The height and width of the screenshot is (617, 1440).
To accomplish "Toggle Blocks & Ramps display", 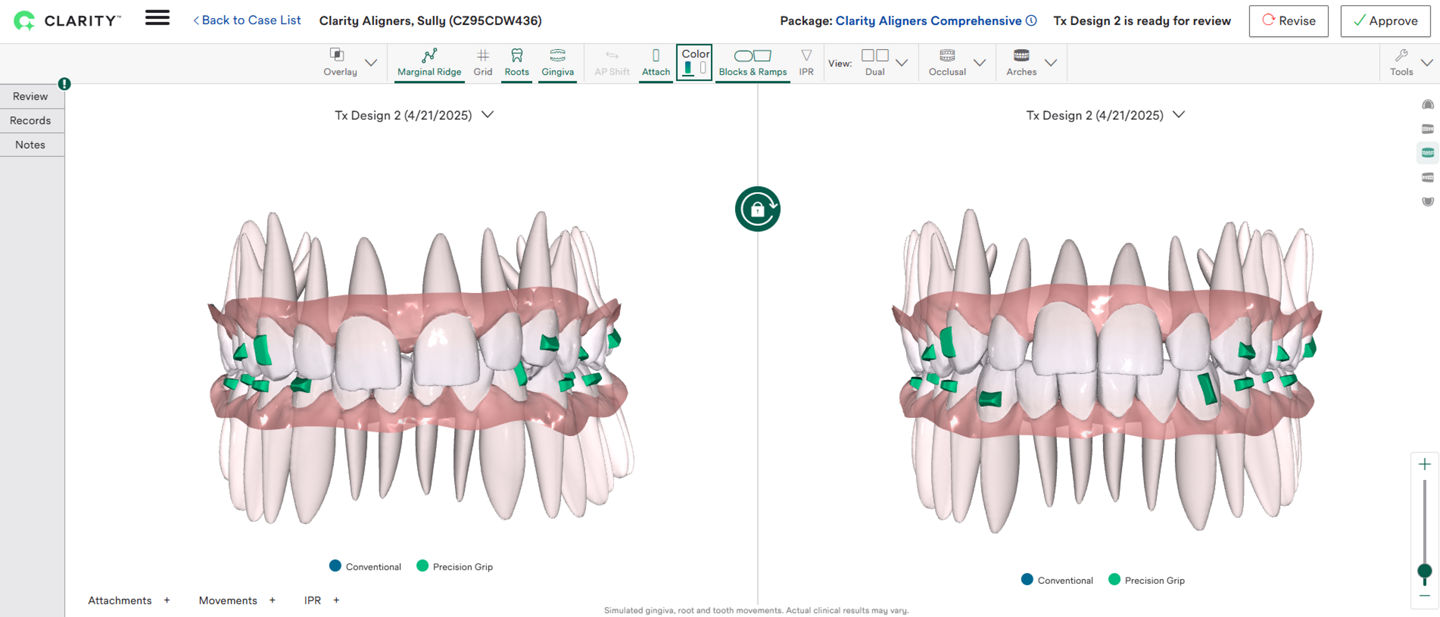I will (753, 62).
